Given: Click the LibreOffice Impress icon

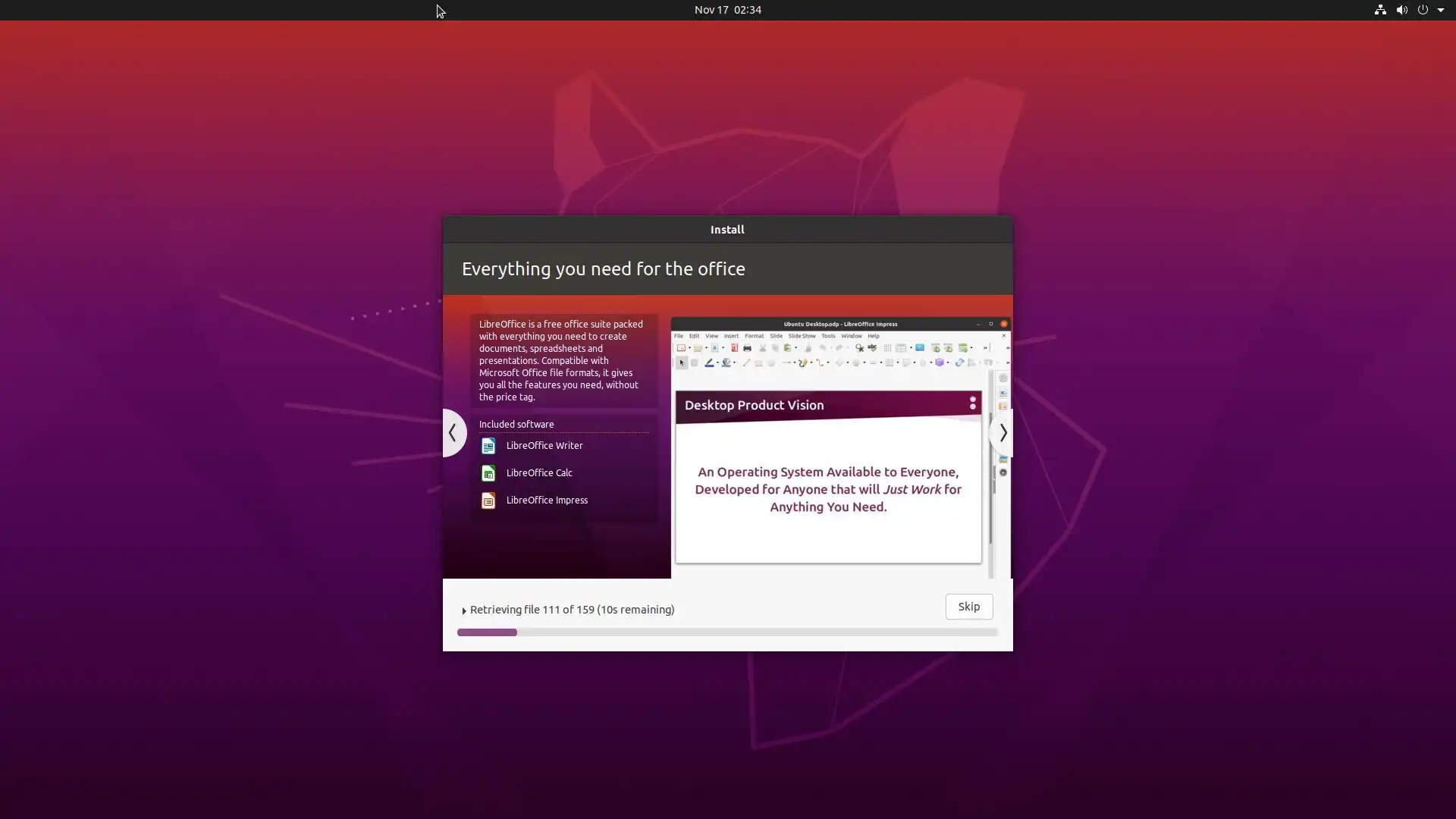Looking at the screenshot, I should tap(488, 500).
